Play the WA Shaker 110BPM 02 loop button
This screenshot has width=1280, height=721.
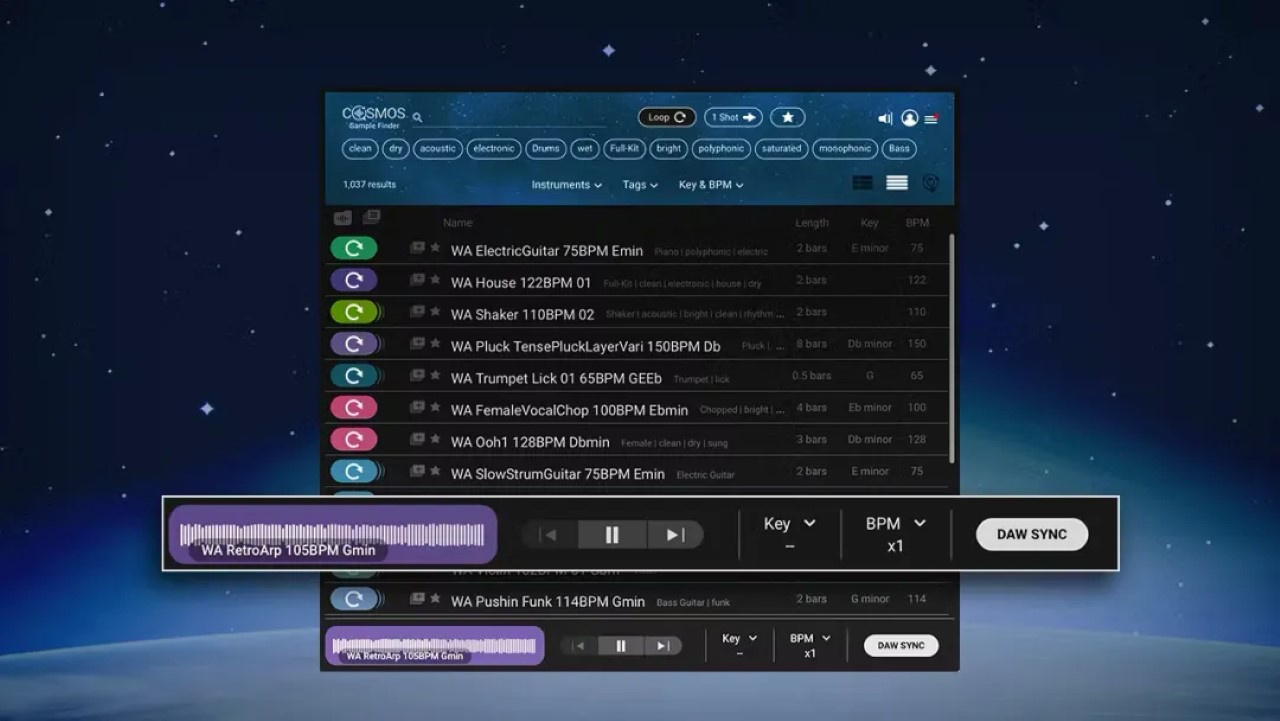(x=354, y=312)
